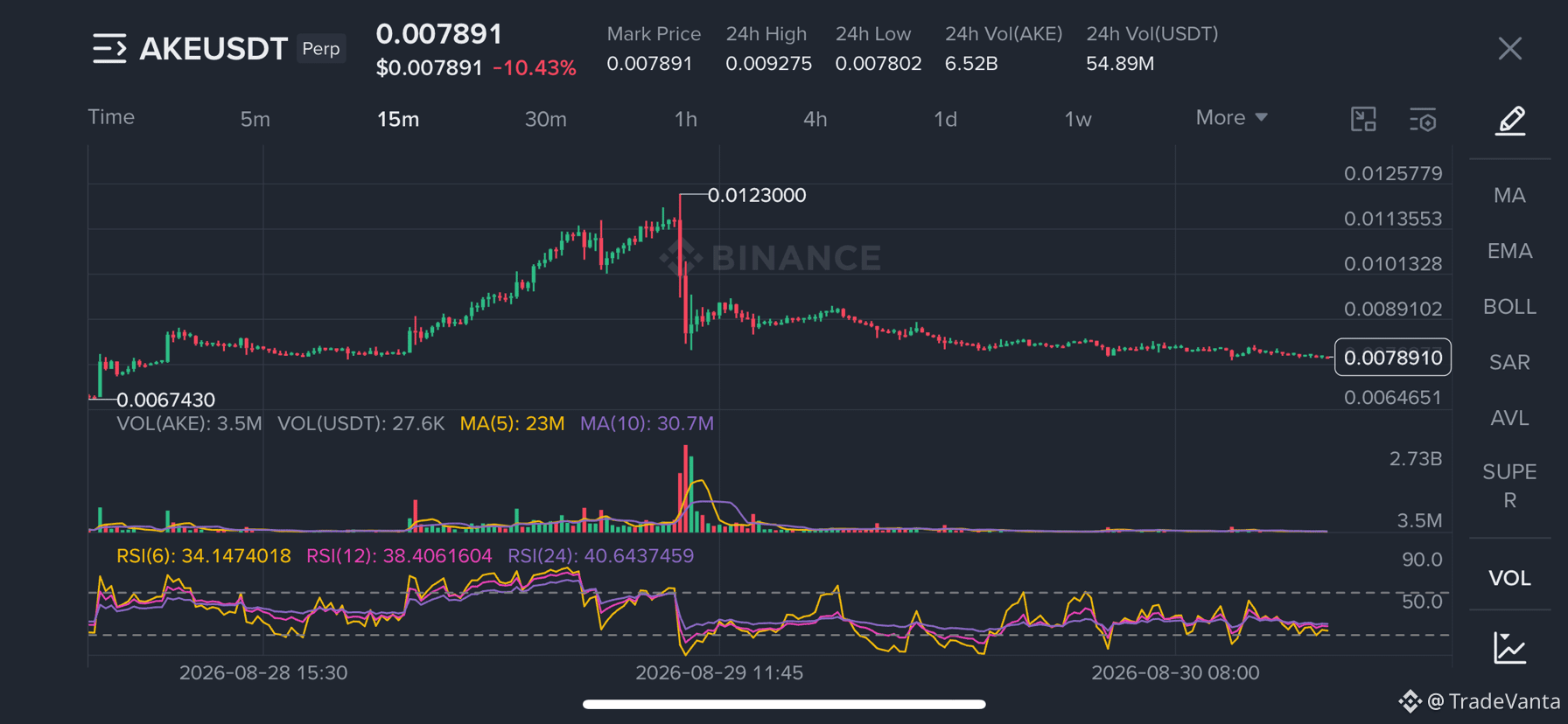Close the chart view with X

pos(1509,48)
